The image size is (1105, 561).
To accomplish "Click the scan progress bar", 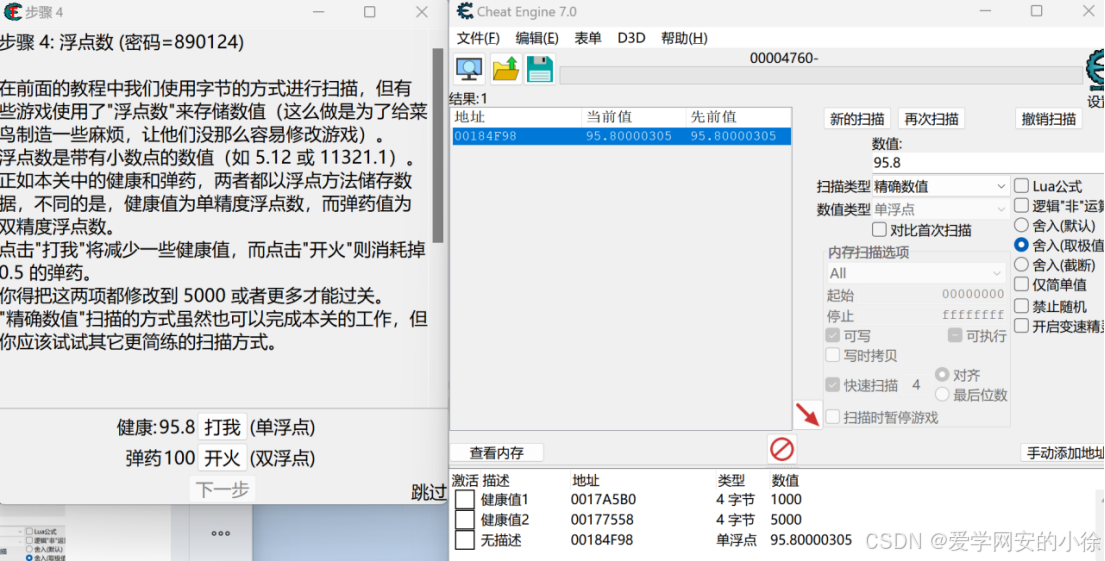I will 821,75.
